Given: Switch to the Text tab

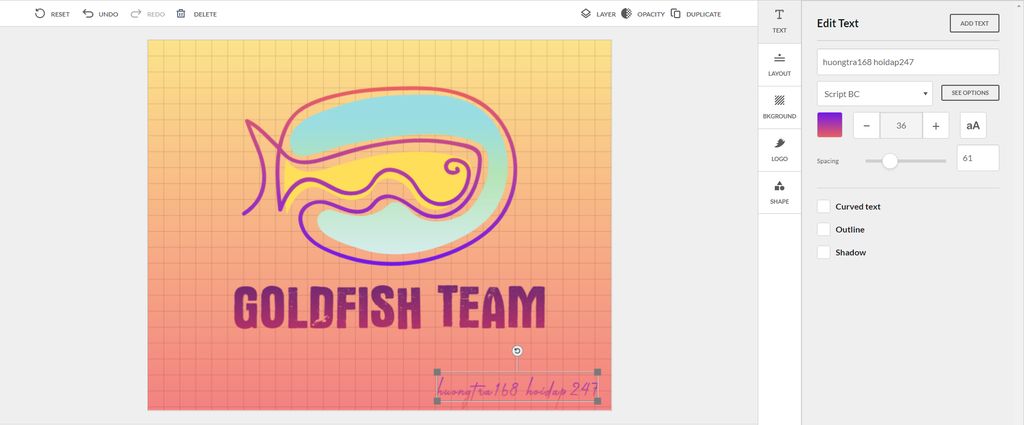Looking at the screenshot, I should (780, 22).
